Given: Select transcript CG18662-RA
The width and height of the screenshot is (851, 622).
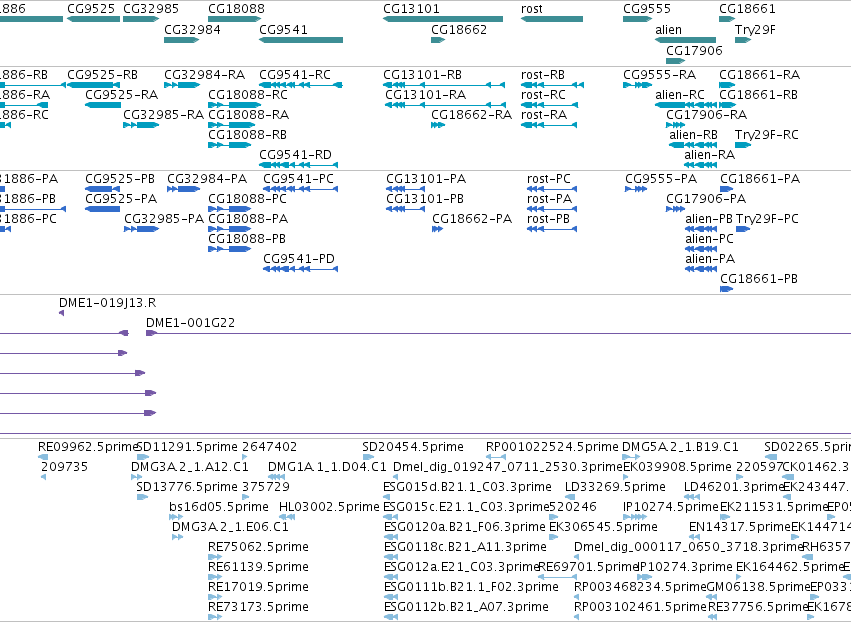Looking at the screenshot, I should point(472,115).
